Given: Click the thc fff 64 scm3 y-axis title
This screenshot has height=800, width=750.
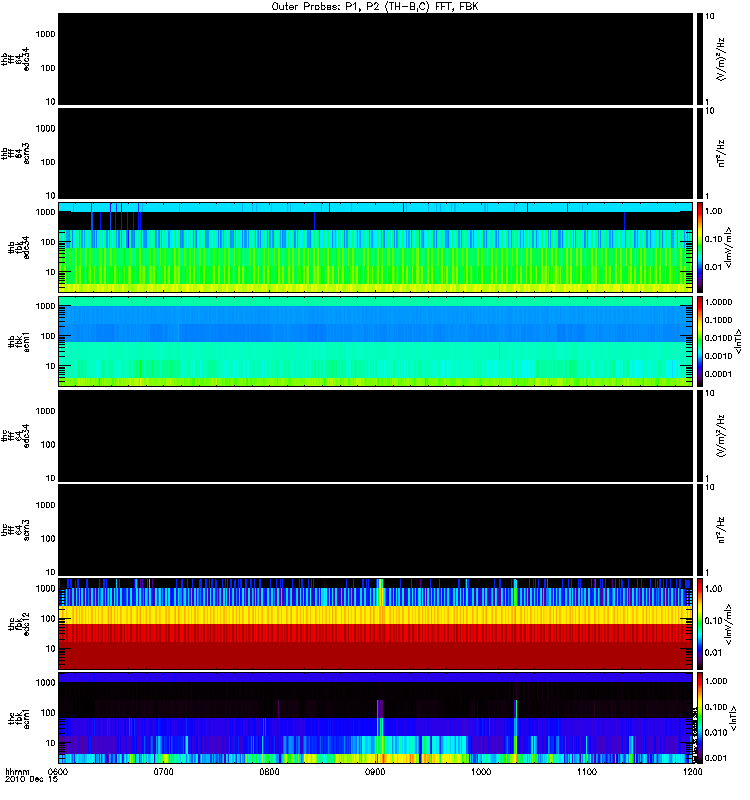Looking at the screenshot, I should 15,530.
